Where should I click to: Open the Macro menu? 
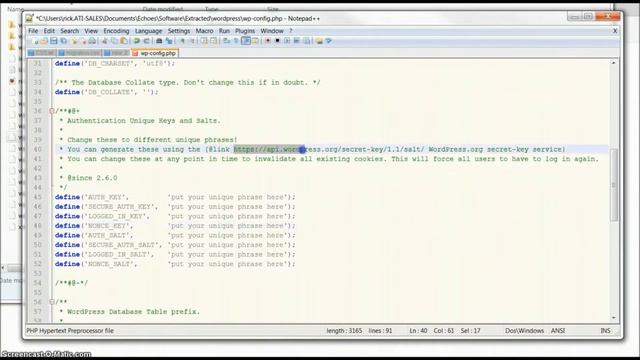(204, 31)
